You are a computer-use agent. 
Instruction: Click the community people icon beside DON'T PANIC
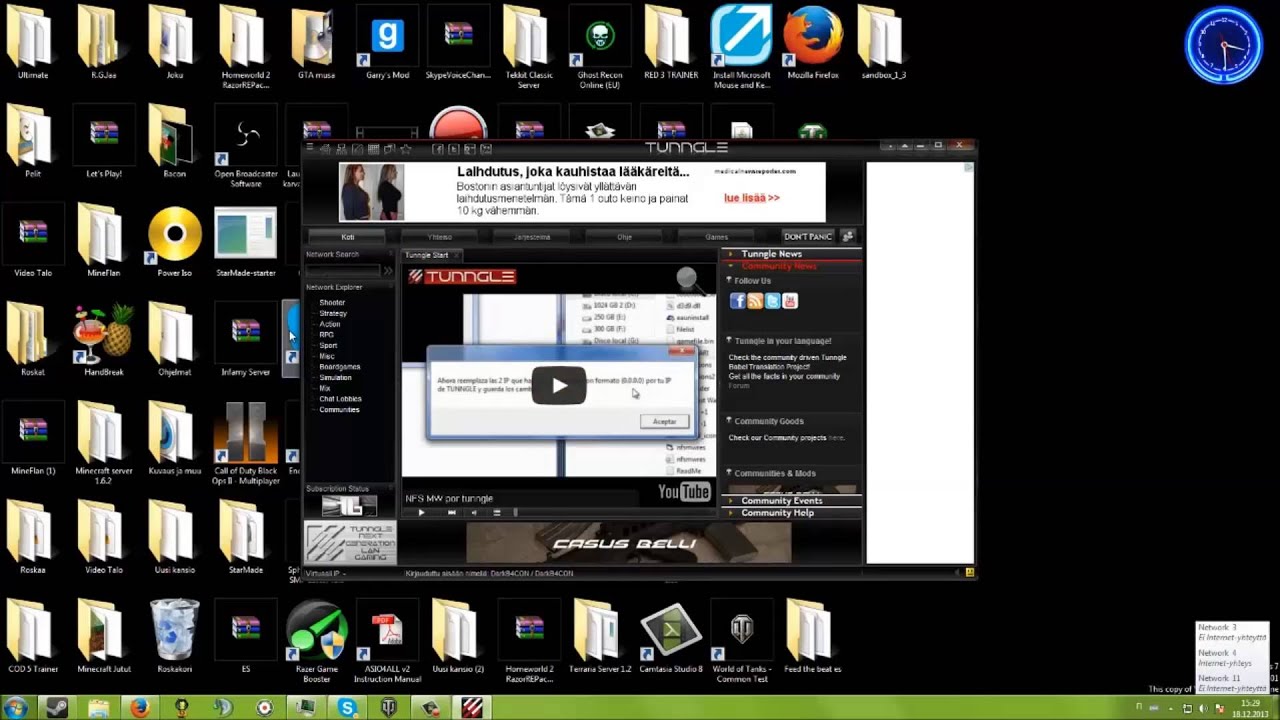[x=848, y=237]
